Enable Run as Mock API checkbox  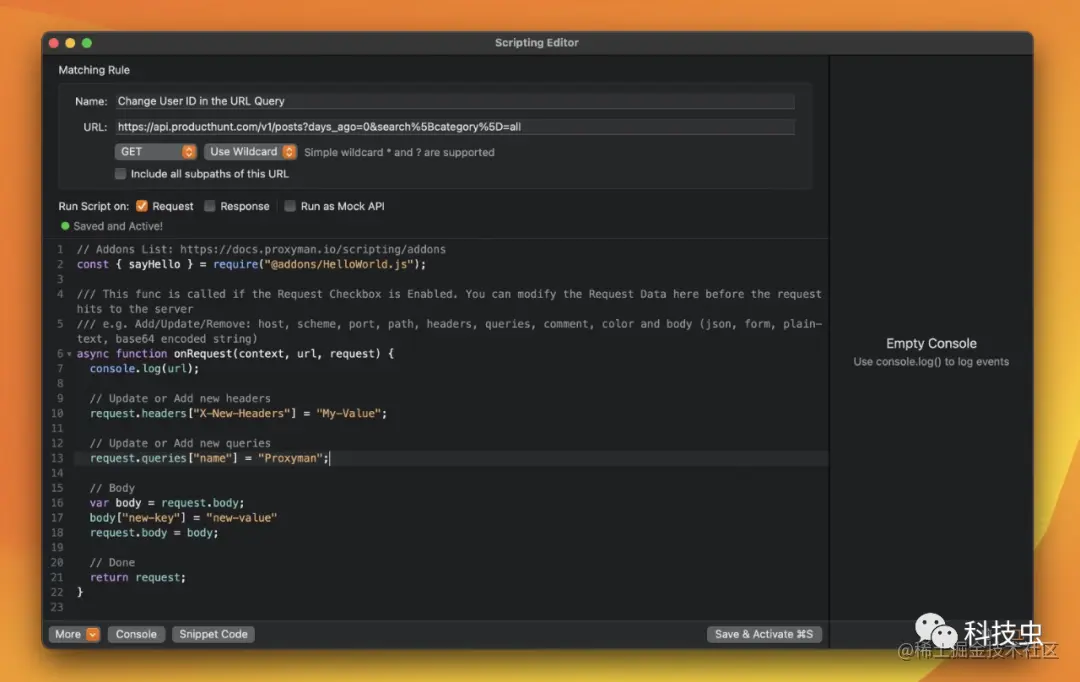coord(290,206)
